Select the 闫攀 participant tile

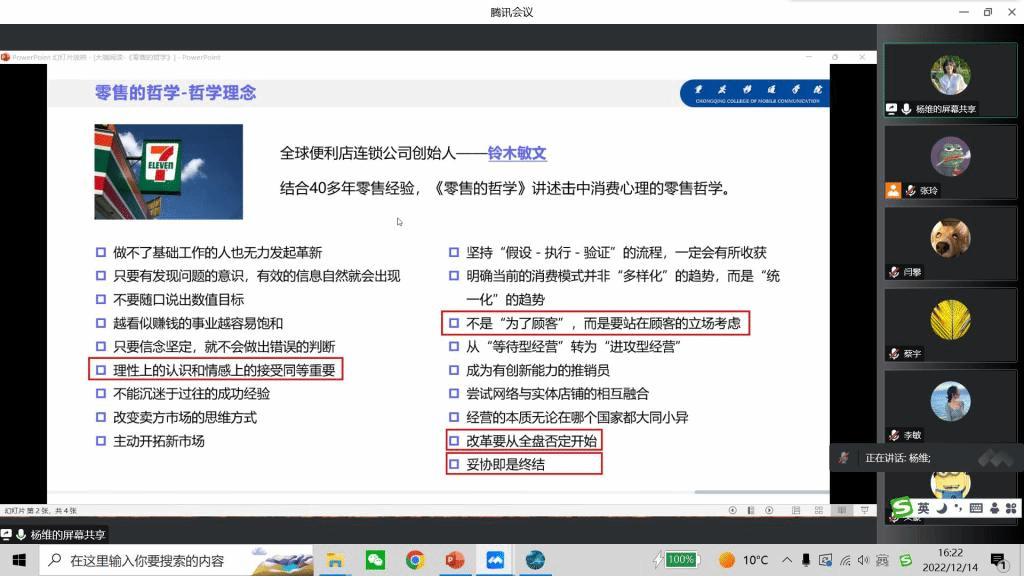coord(950,244)
